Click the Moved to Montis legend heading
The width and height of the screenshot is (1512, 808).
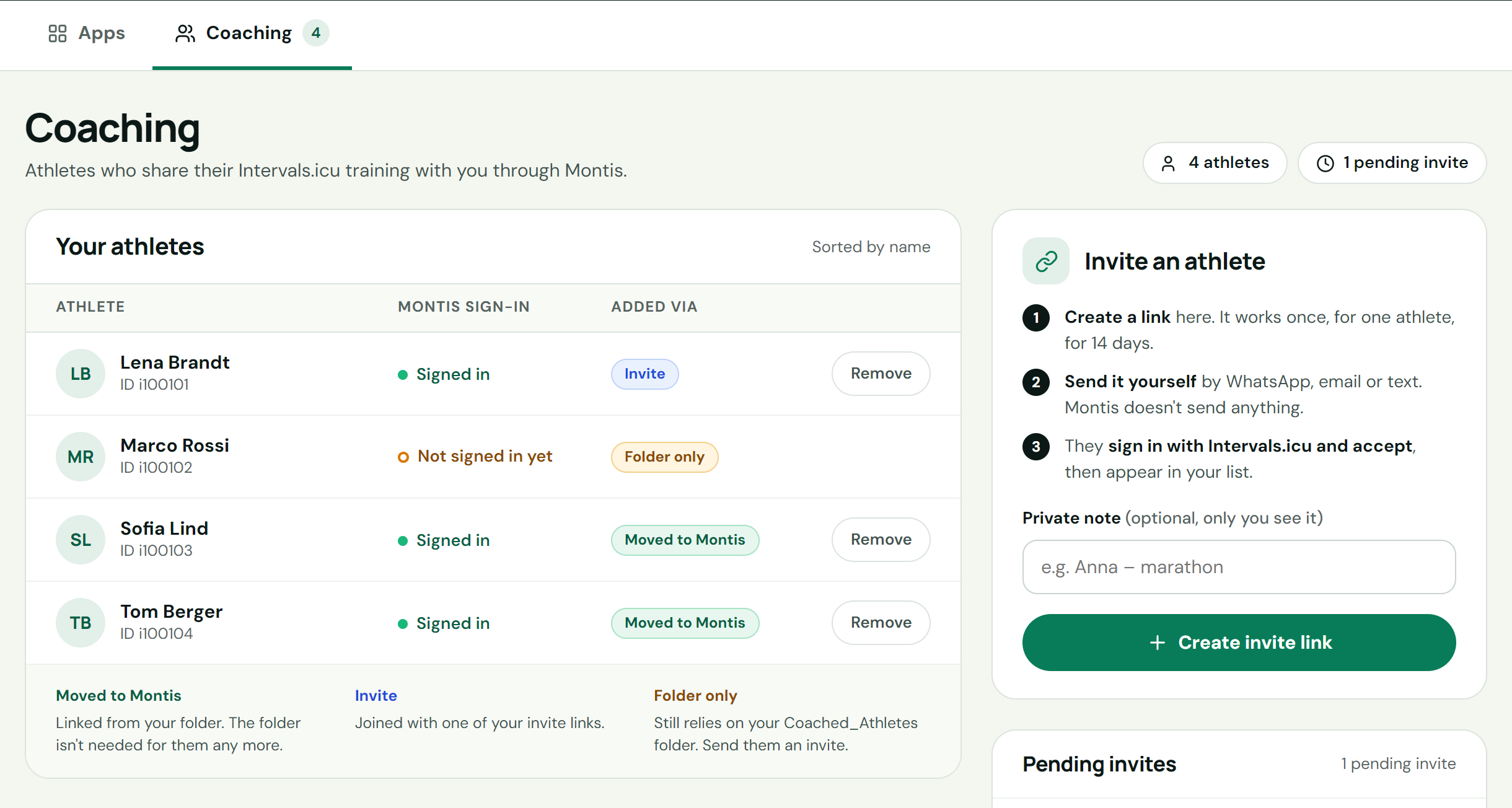point(118,695)
